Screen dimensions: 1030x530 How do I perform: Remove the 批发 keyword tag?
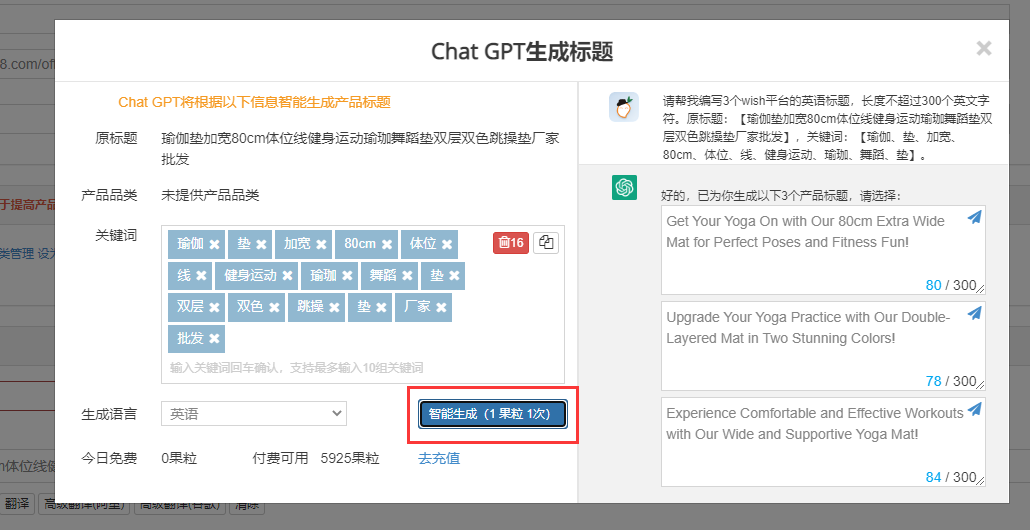[x=214, y=339]
